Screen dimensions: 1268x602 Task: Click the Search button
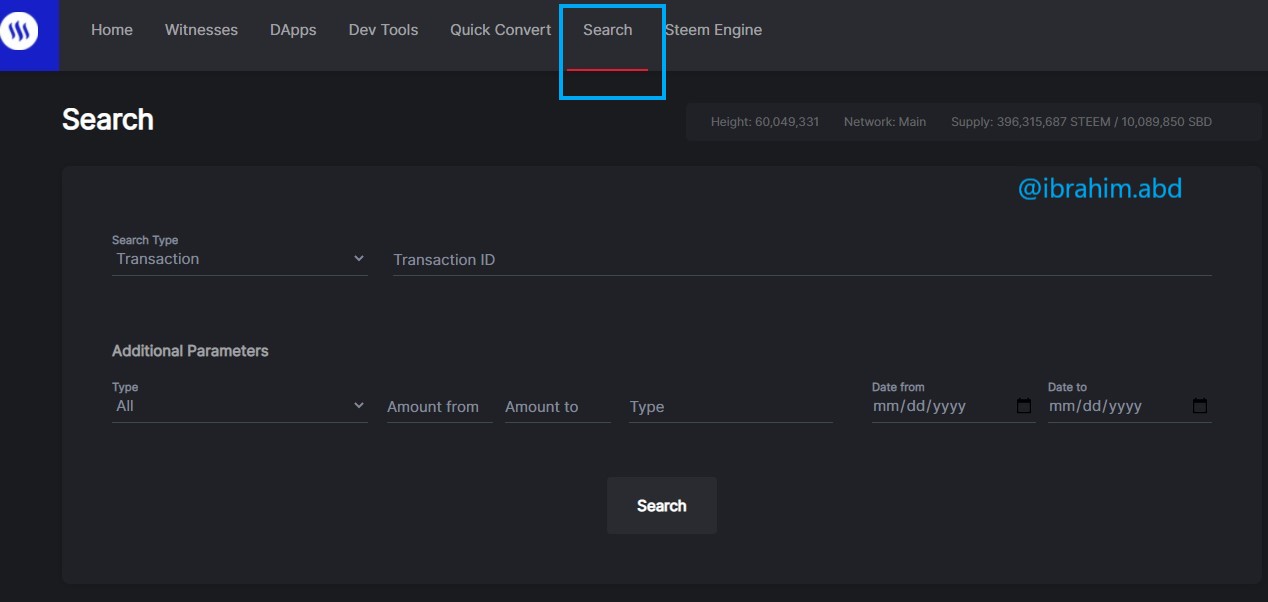click(x=662, y=506)
